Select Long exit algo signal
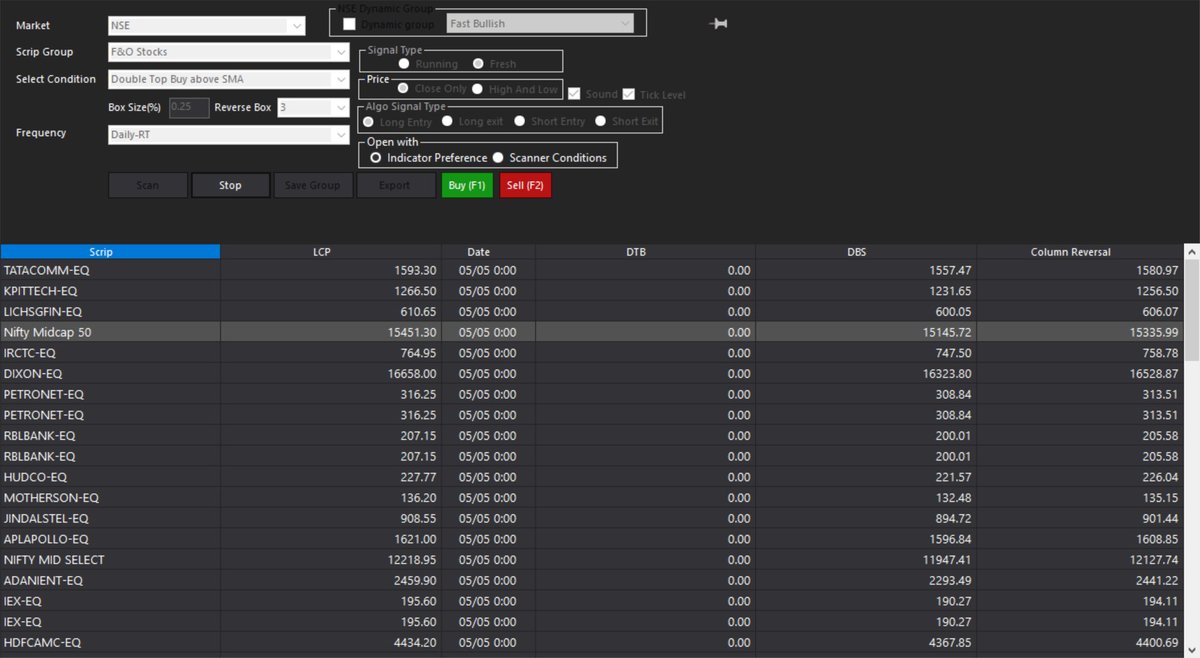The width and height of the screenshot is (1200, 658). click(446, 121)
